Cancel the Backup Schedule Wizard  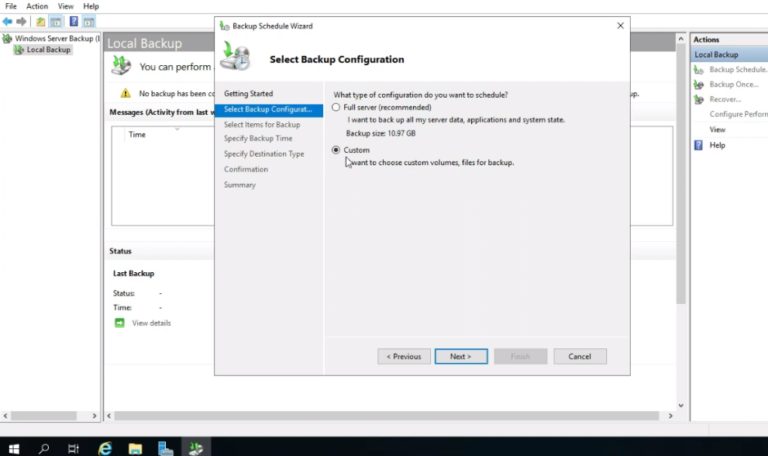click(580, 356)
